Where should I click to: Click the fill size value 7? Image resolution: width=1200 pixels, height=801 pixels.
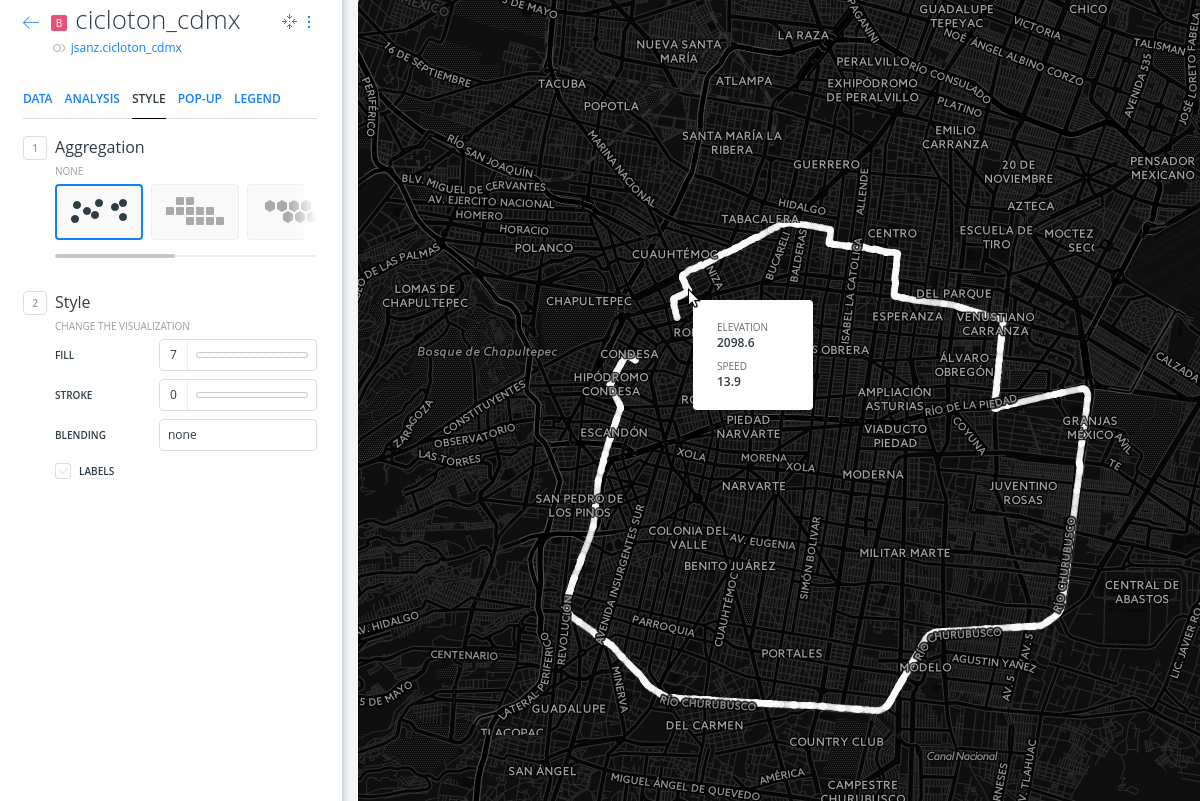[x=173, y=355]
